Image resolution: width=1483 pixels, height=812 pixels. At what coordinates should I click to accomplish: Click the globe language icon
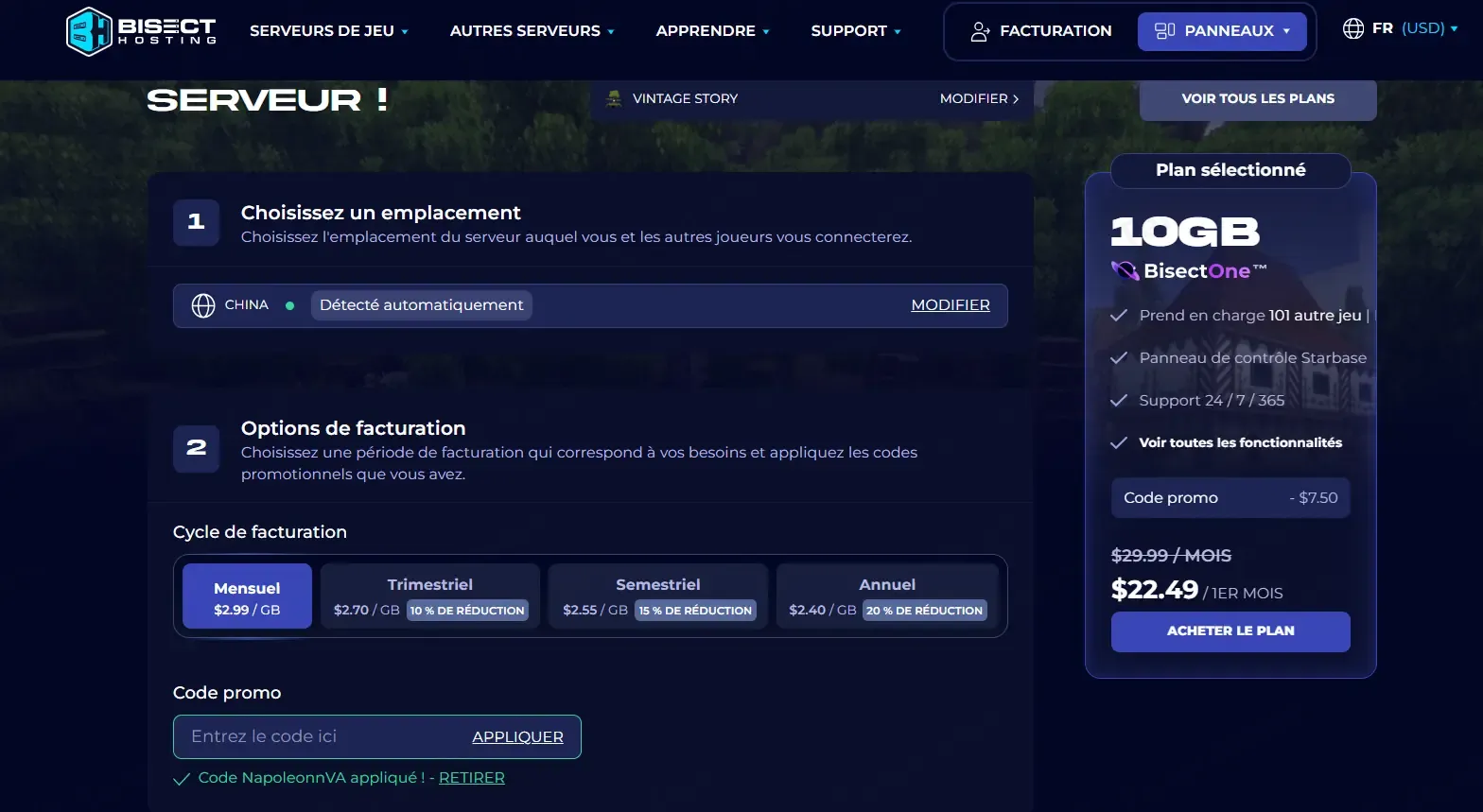[x=1353, y=28]
